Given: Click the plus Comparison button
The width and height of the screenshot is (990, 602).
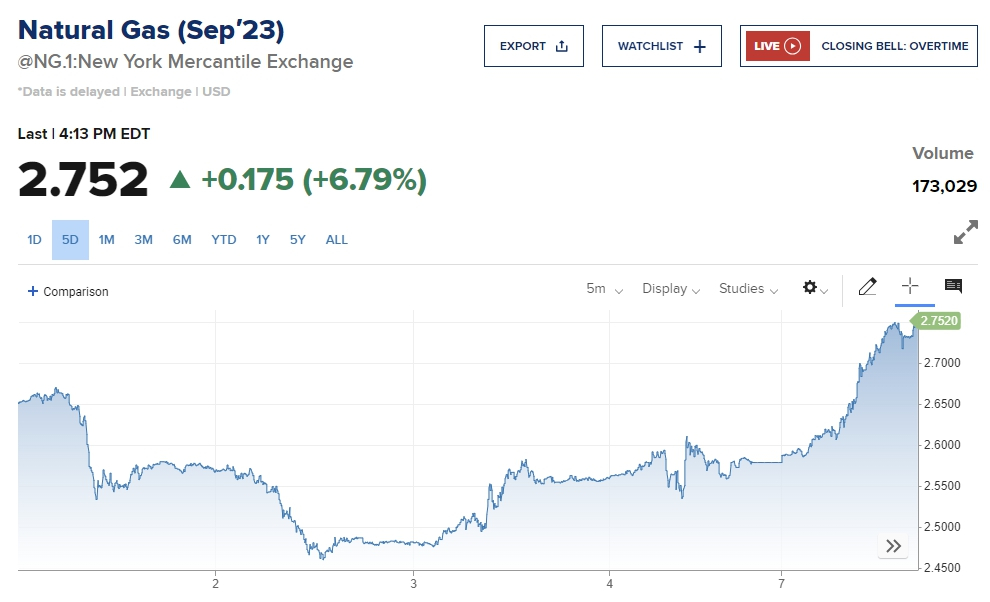Looking at the screenshot, I should click(x=68, y=291).
